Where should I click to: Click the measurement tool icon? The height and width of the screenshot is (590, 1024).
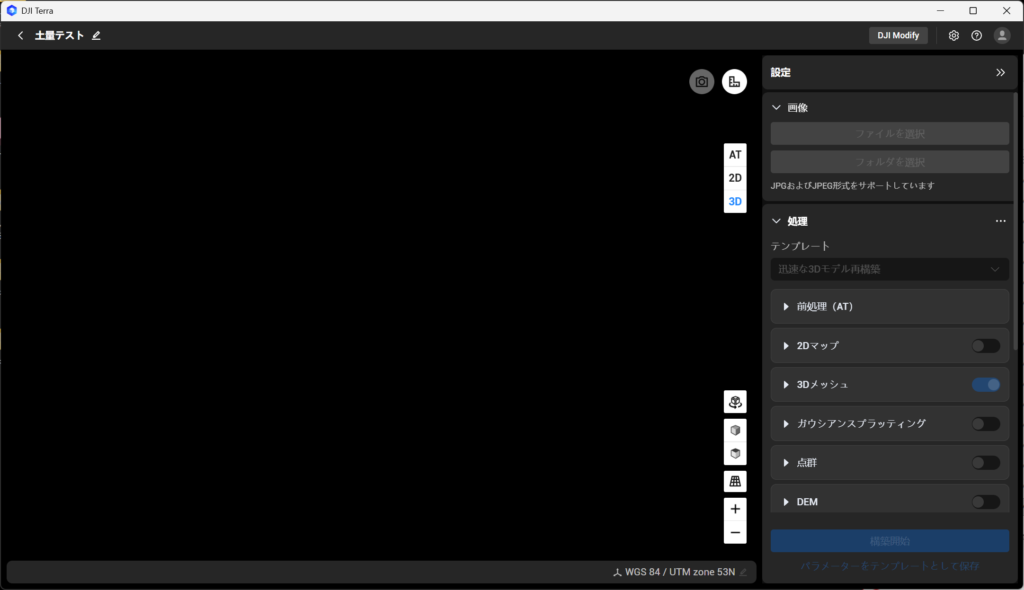(734, 82)
